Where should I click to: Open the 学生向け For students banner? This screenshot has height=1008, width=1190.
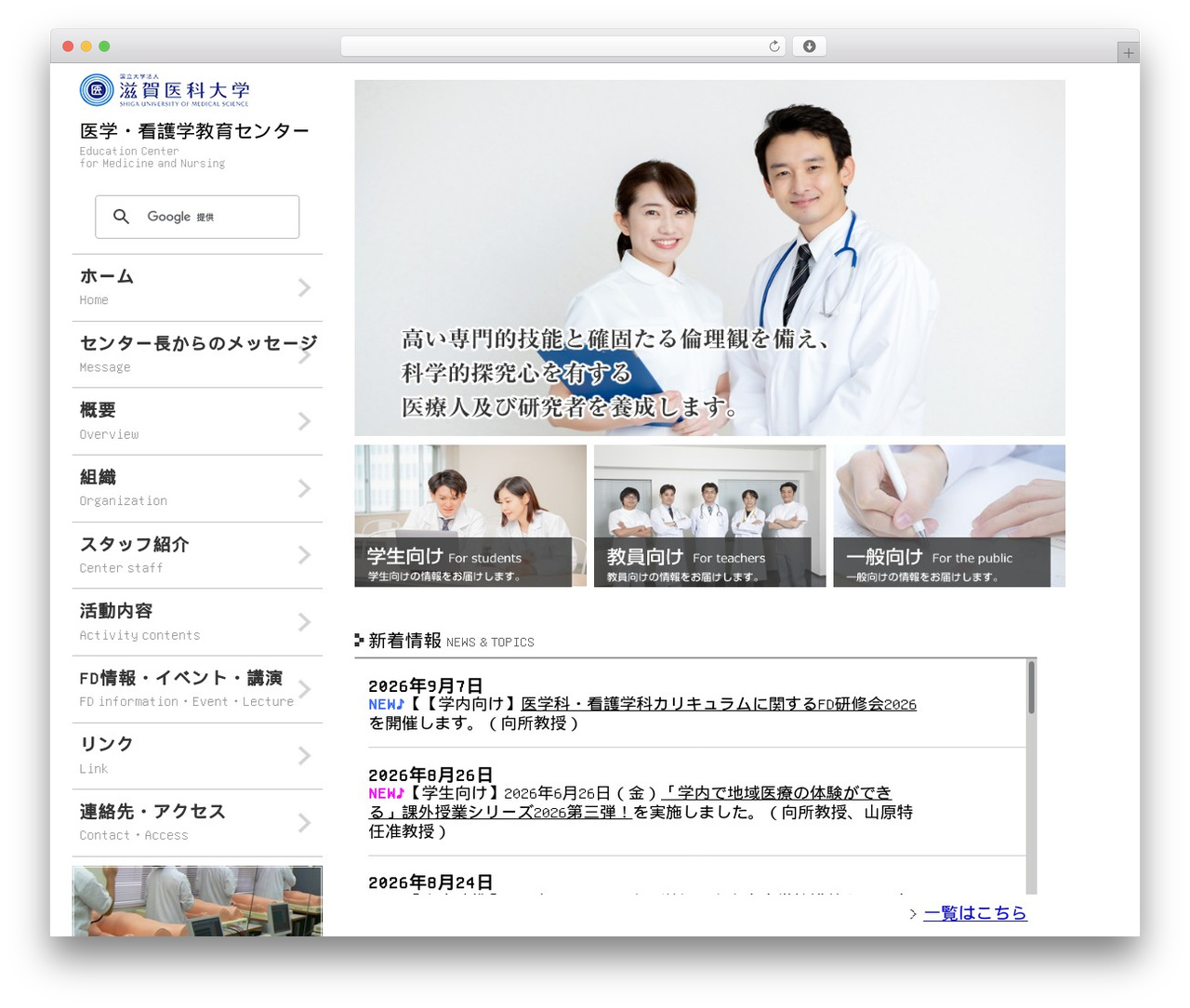coord(470,516)
